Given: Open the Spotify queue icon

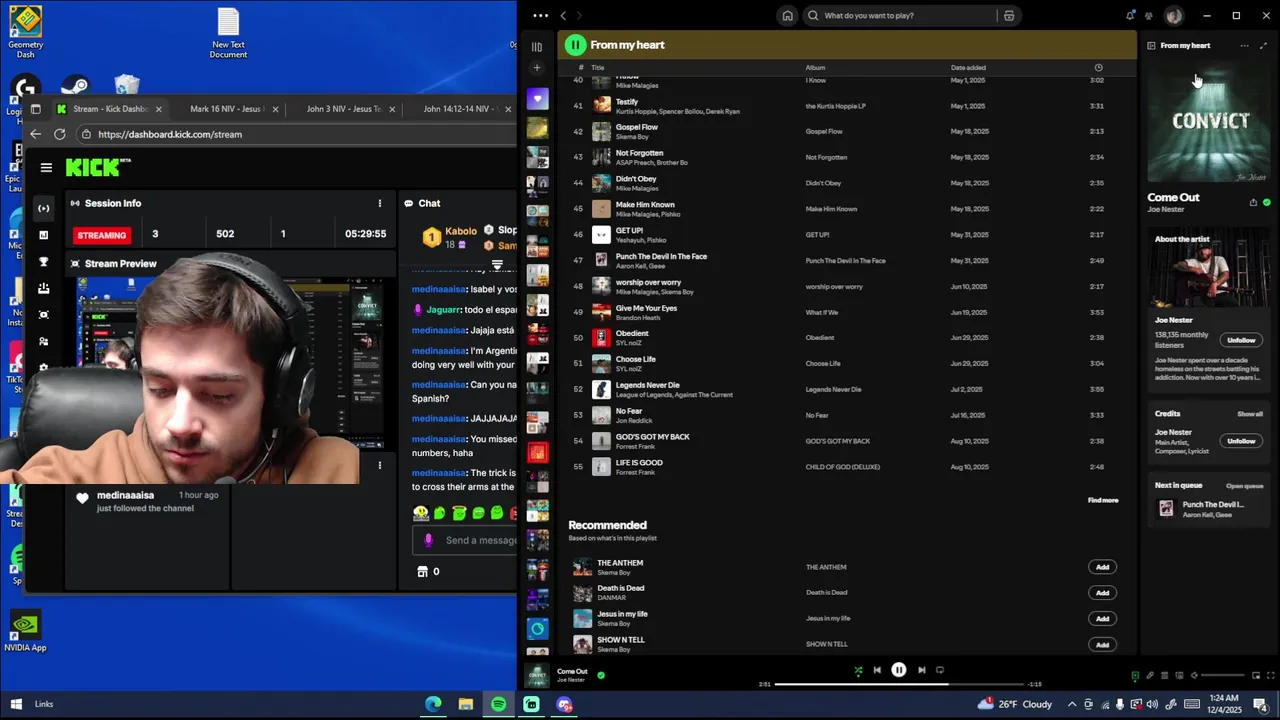Looking at the screenshot, I should point(1164,675).
